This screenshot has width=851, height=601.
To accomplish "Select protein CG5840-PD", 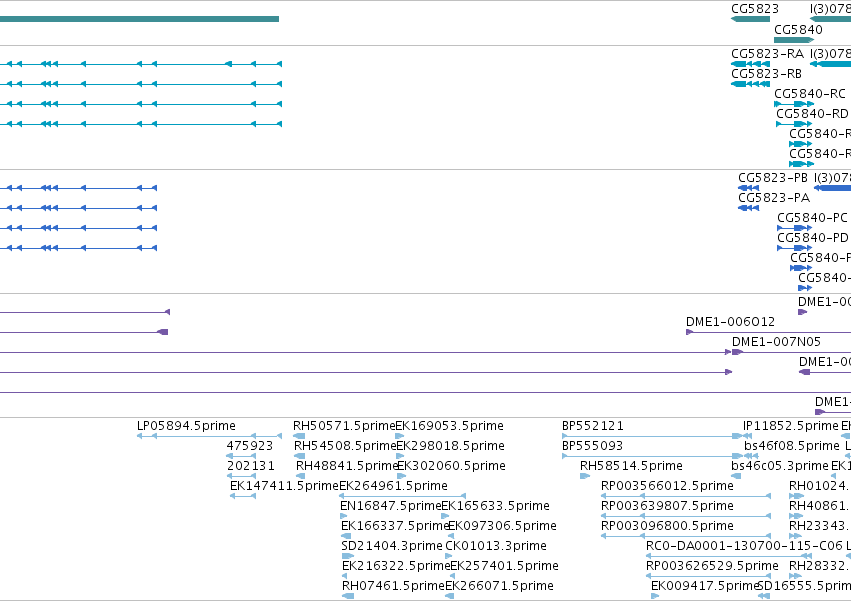I will coord(812,238).
